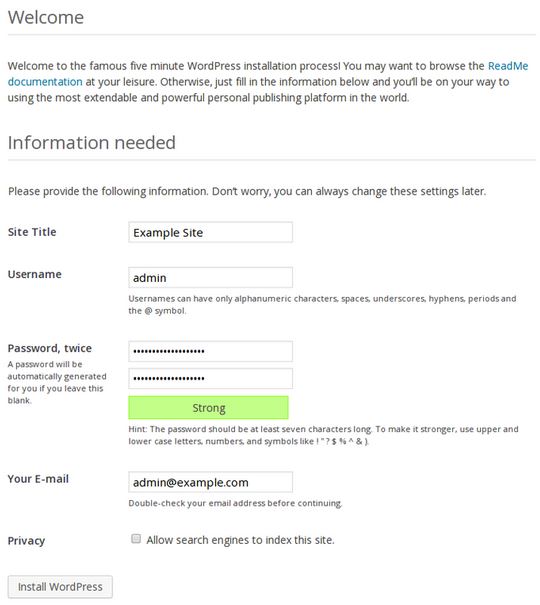Click the blue 'documentation' link text
This screenshot has width=540, height=605.
point(45,82)
